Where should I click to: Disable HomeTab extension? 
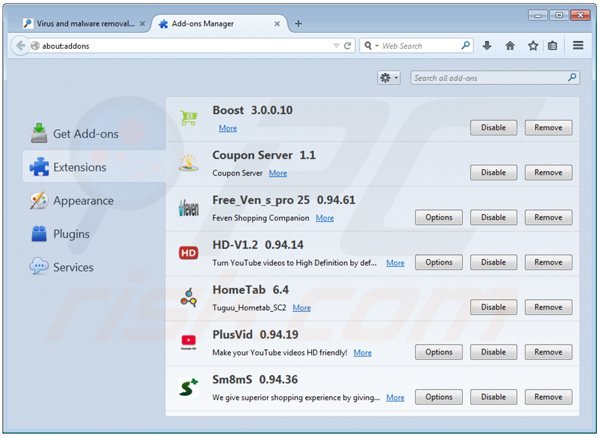coord(493,307)
